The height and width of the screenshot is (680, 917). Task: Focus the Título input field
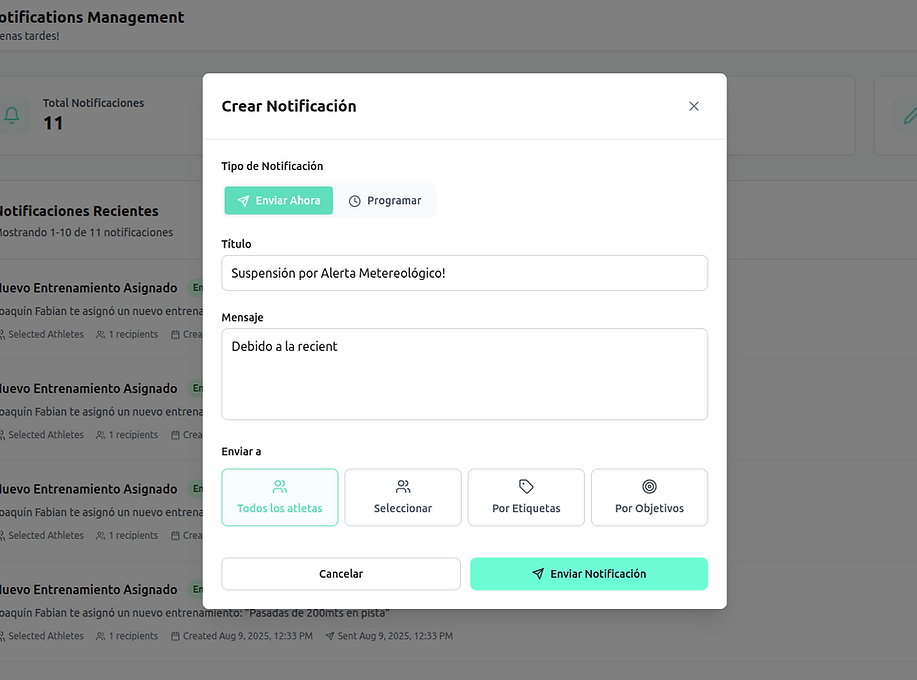[464, 273]
